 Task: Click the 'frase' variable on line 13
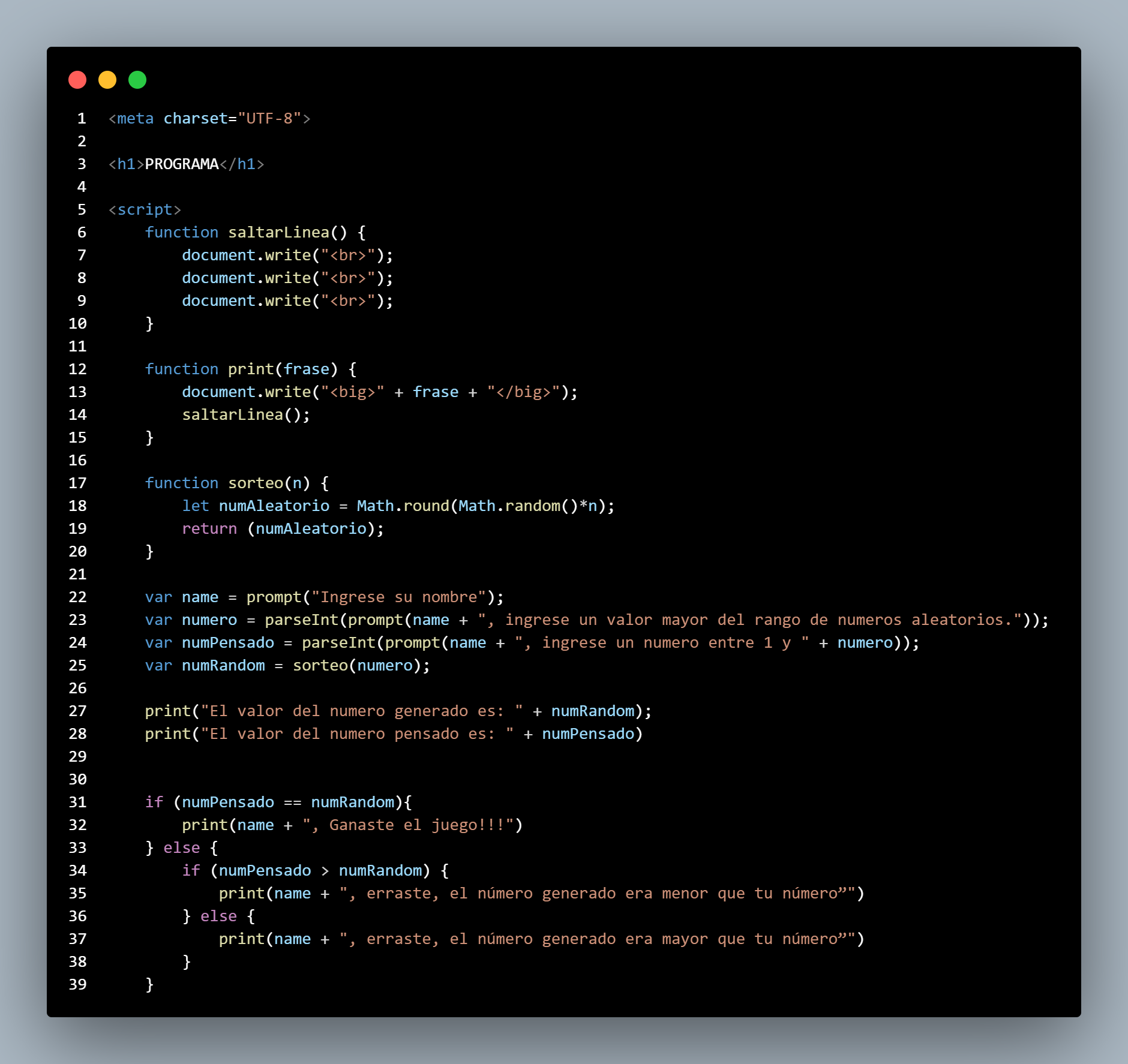pyautogui.click(x=436, y=392)
